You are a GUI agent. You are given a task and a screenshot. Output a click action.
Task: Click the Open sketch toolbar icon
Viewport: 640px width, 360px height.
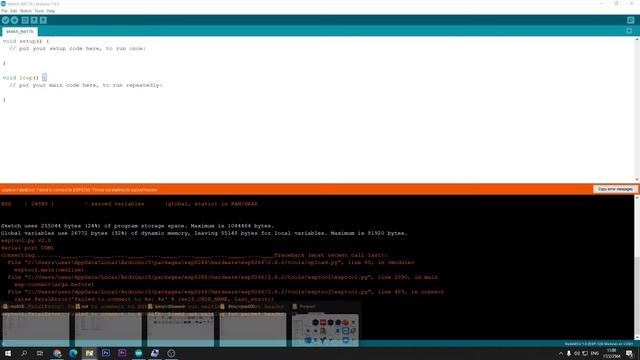tap(34, 20)
